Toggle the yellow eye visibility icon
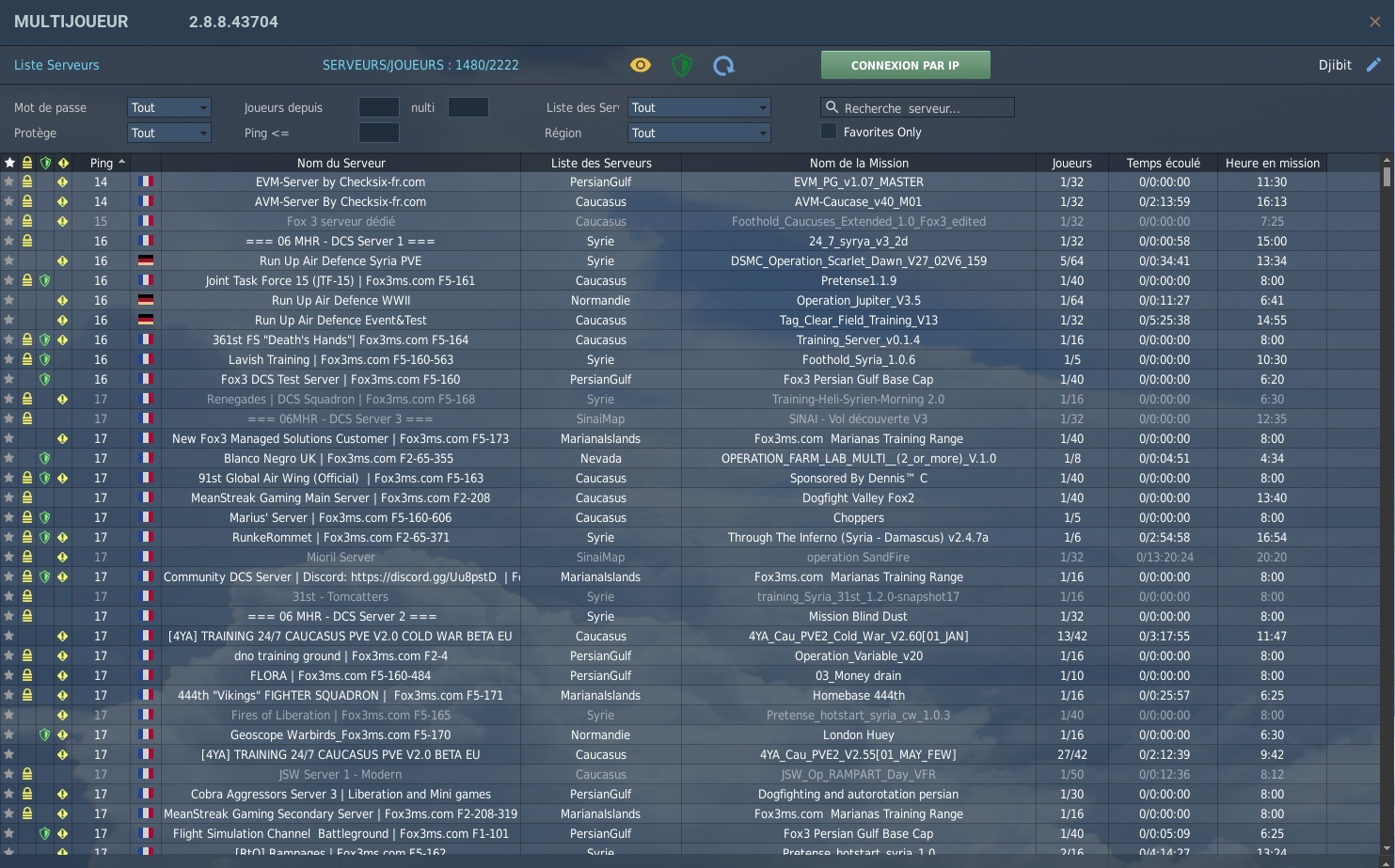 641,65
